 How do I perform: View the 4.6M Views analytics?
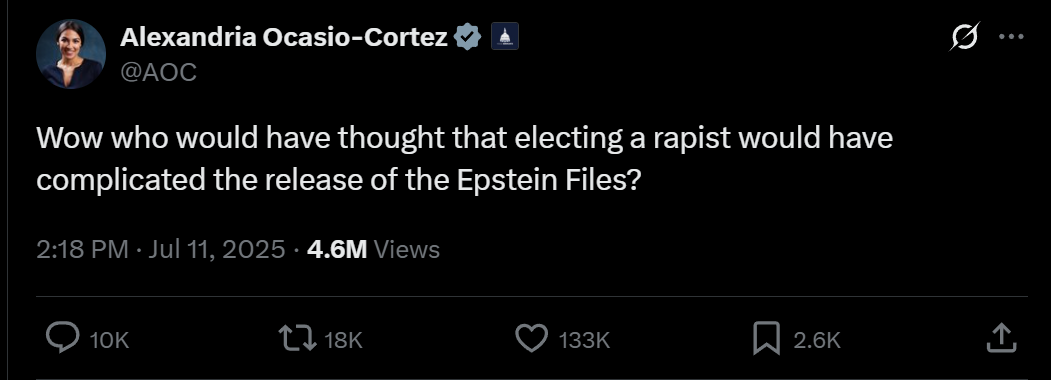click(x=373, y=249)
